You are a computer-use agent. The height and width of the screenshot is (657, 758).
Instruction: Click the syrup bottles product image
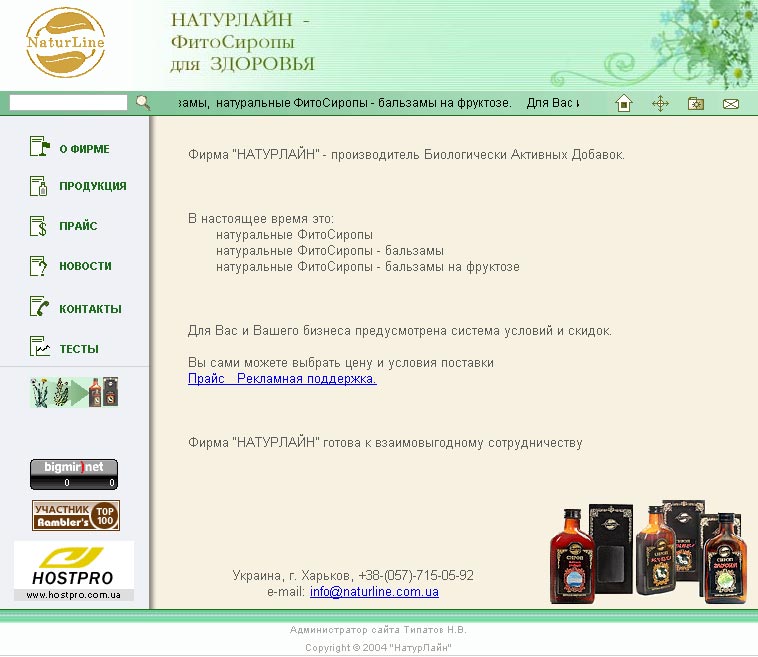click(647, 552)
